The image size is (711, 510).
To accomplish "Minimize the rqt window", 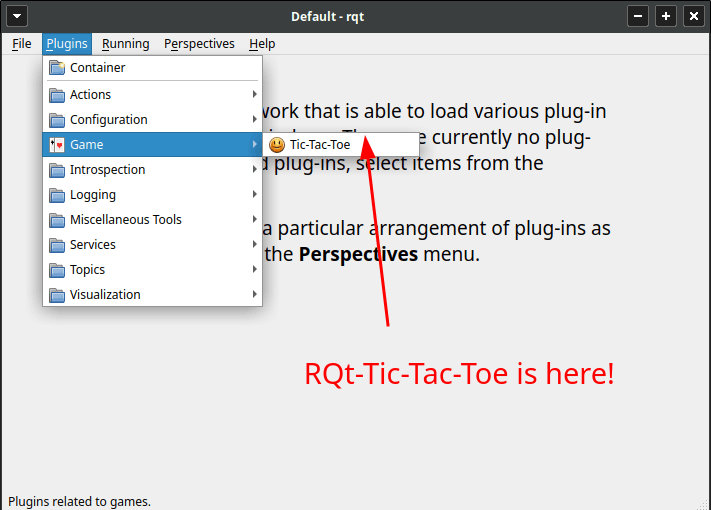I will (638, 16).
